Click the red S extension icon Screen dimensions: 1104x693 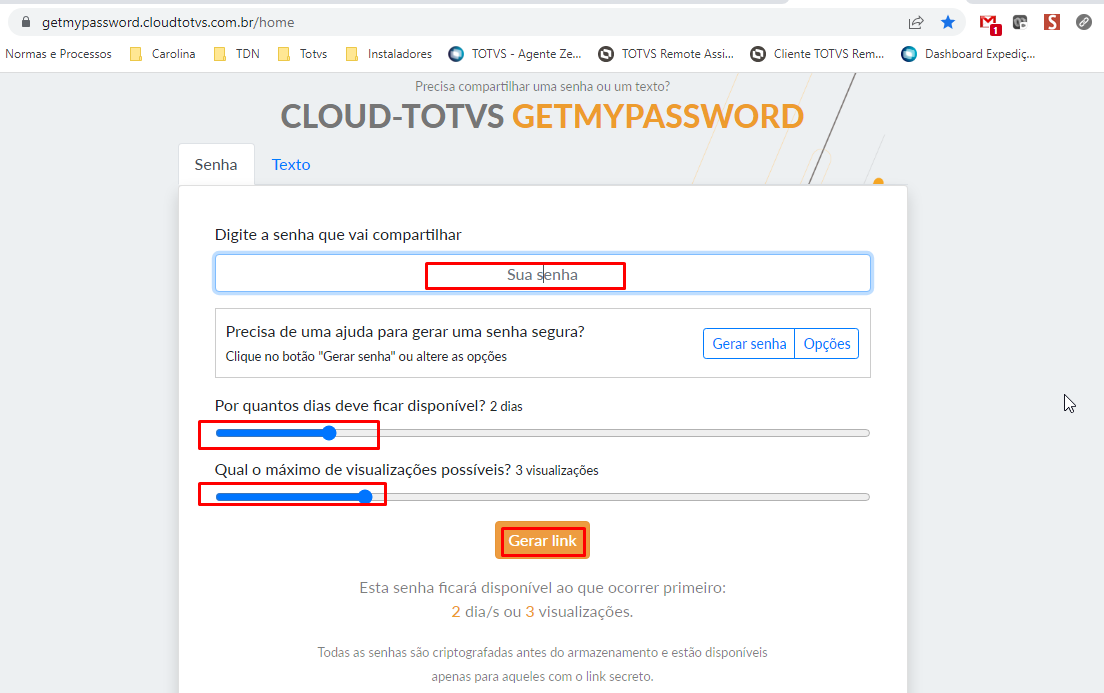pyautogui.click(x=1052, y=23)
